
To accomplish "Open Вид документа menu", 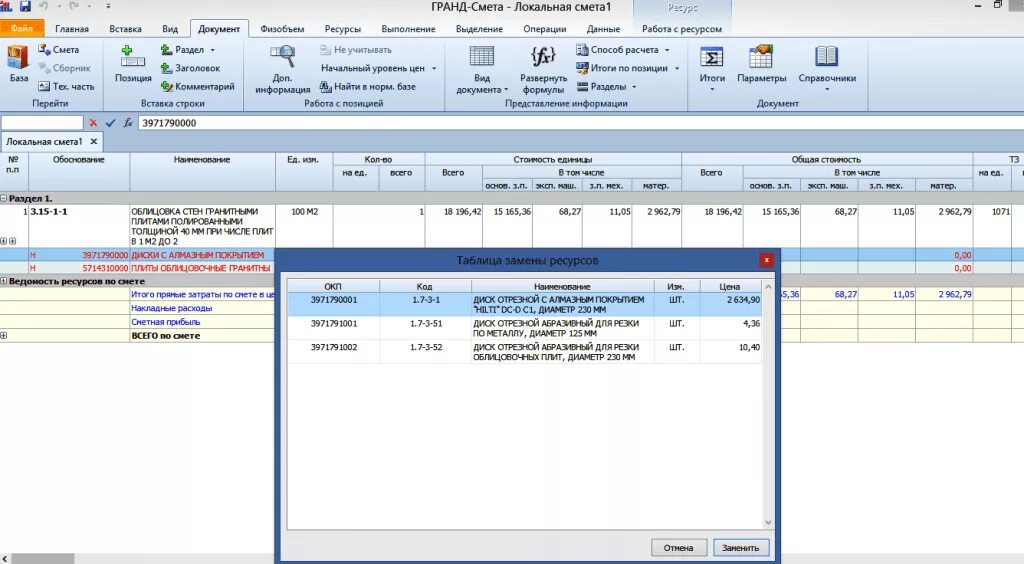I will [481, 69].
